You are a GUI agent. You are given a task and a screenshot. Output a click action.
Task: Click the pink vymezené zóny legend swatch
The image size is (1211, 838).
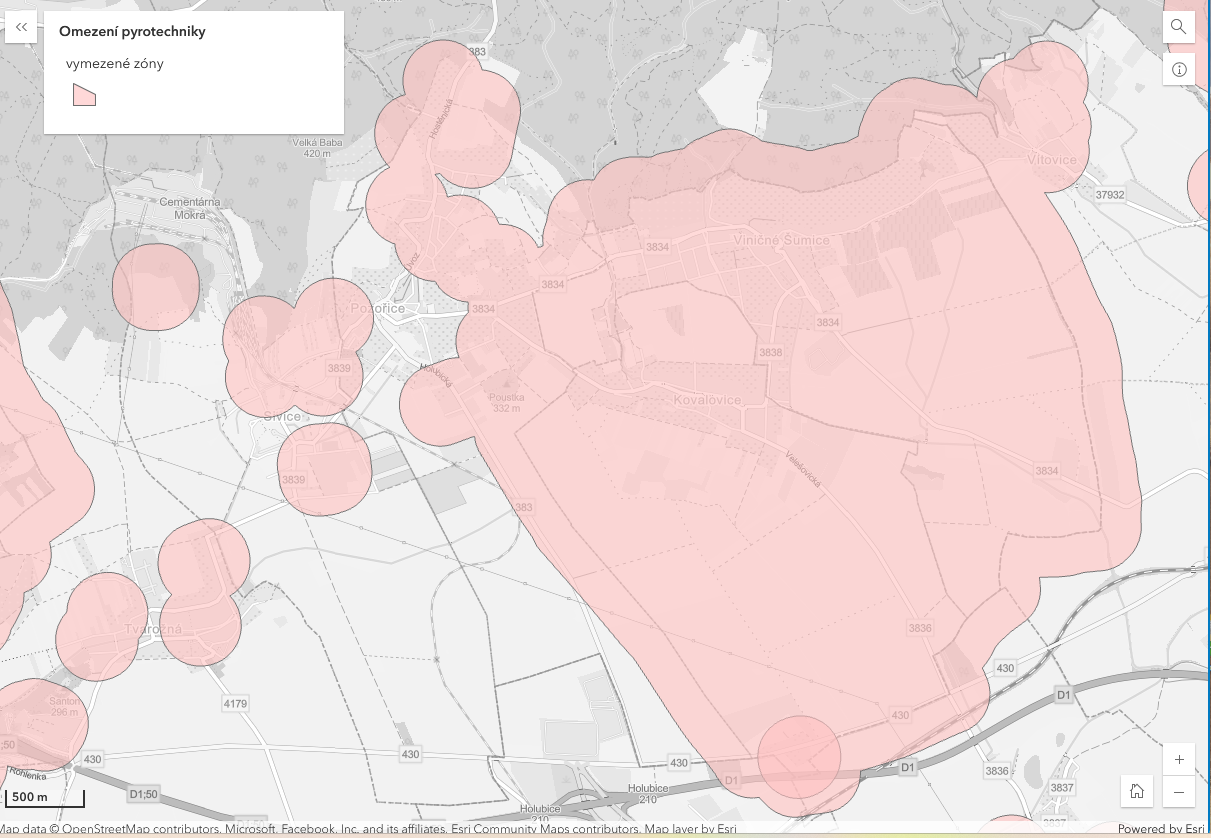83,95
